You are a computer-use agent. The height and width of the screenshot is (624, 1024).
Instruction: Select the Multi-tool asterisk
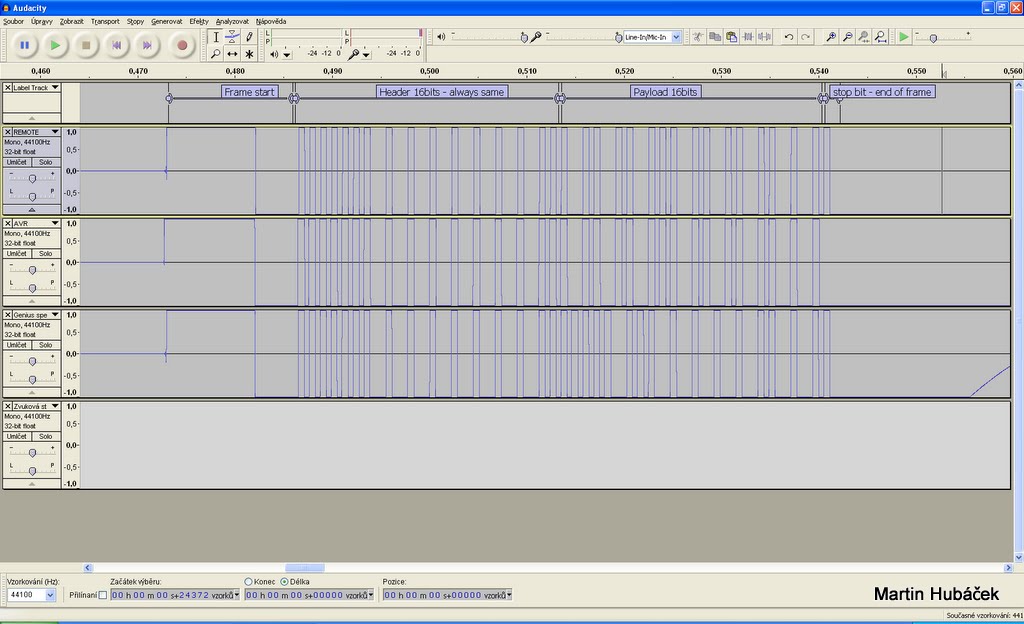pyautogui.click(x=249, y=54)
